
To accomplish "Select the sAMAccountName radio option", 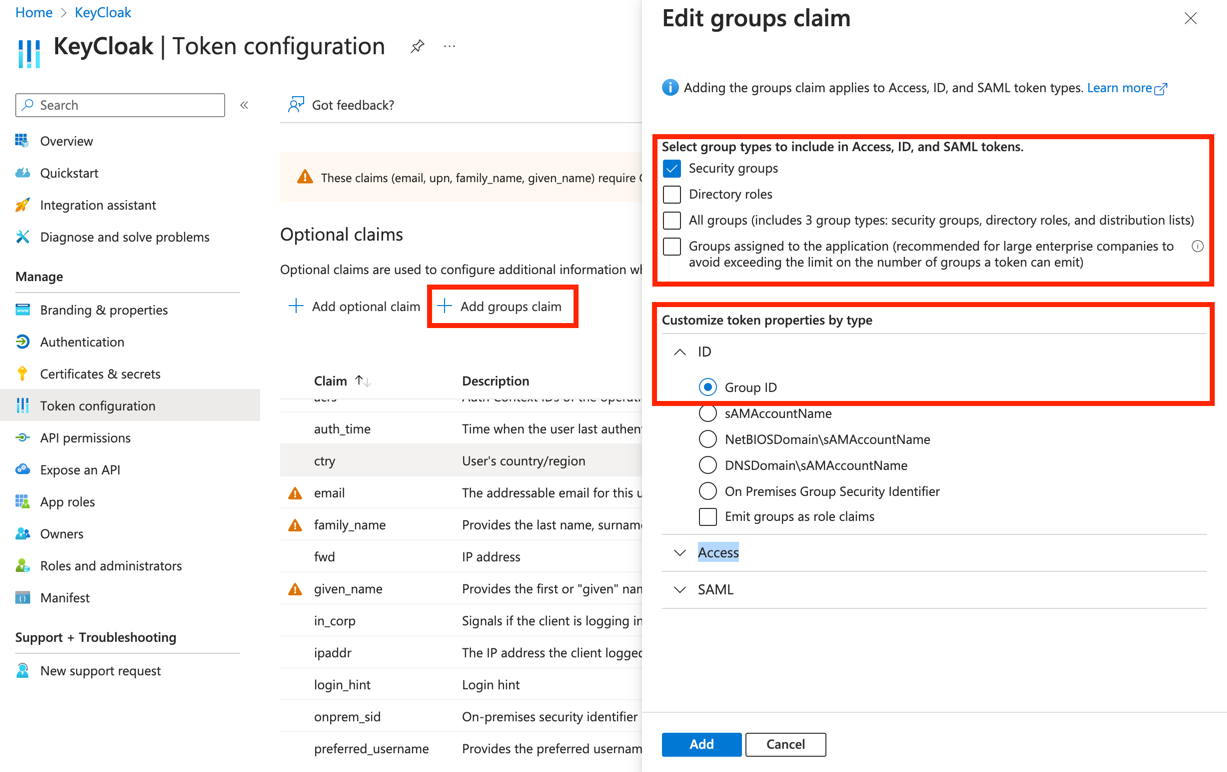I will click(x=708, y=413).
